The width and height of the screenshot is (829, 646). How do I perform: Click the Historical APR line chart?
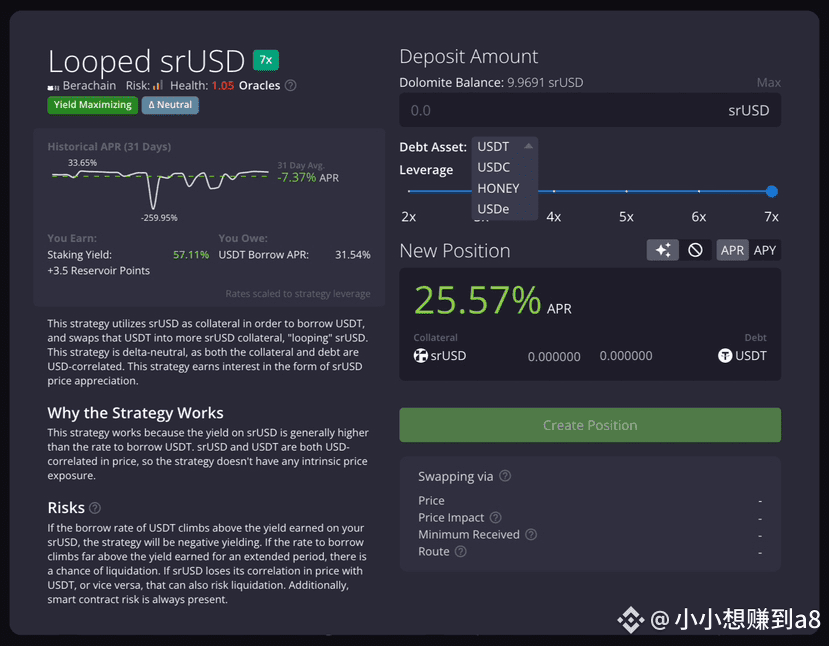coord(160,189)
